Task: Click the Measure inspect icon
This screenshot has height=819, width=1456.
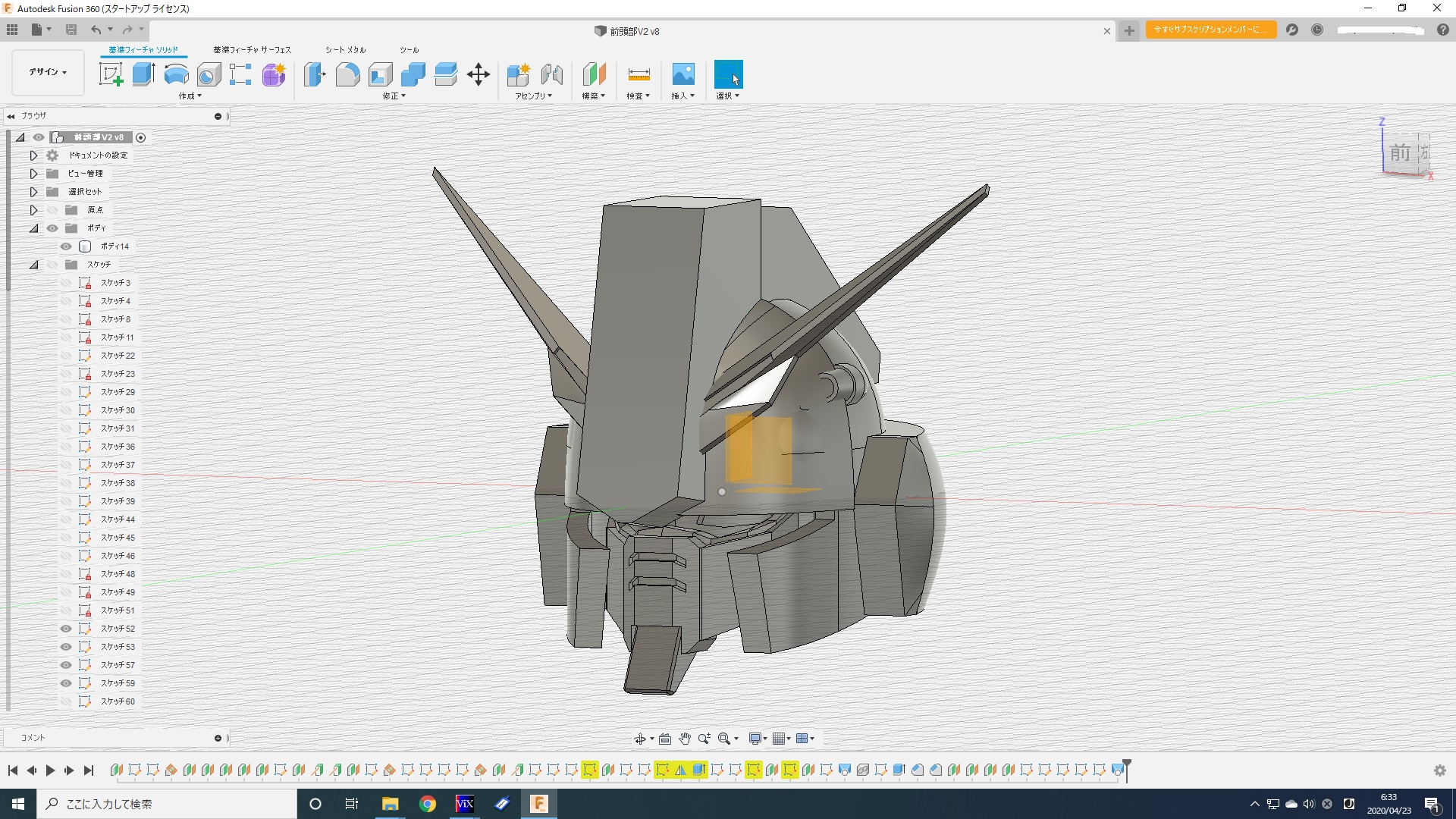Action: click(639, 74)
